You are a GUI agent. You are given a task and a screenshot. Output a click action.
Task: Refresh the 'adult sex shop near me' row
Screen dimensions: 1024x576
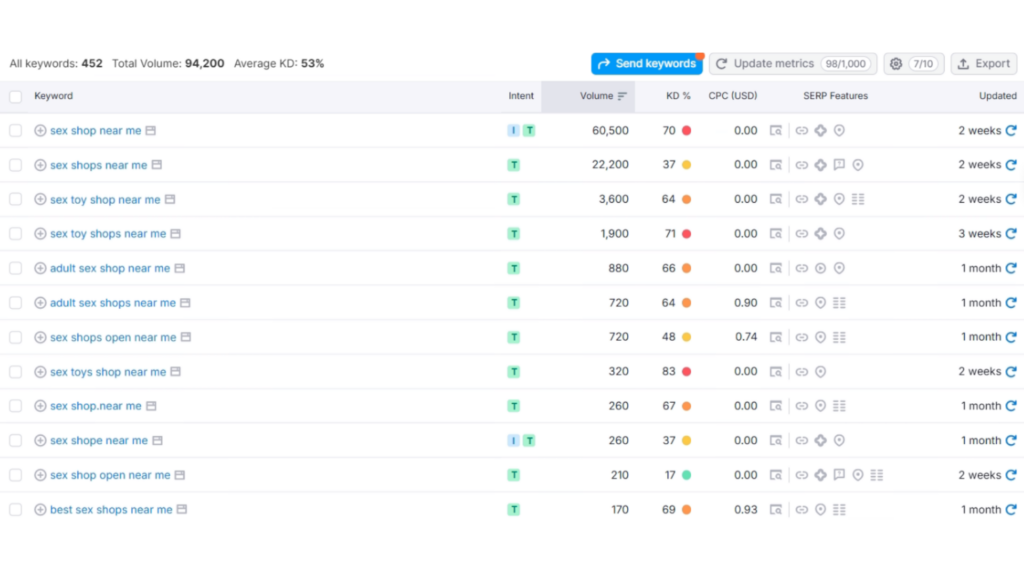(1011, 268)
